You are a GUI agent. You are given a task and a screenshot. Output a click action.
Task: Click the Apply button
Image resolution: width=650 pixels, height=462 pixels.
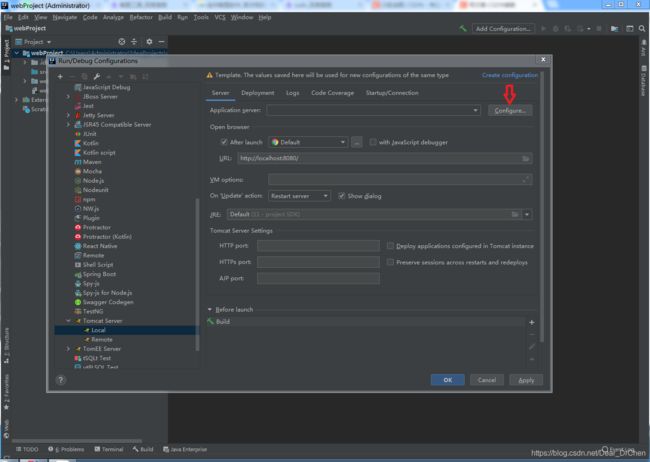pos(526,380)
